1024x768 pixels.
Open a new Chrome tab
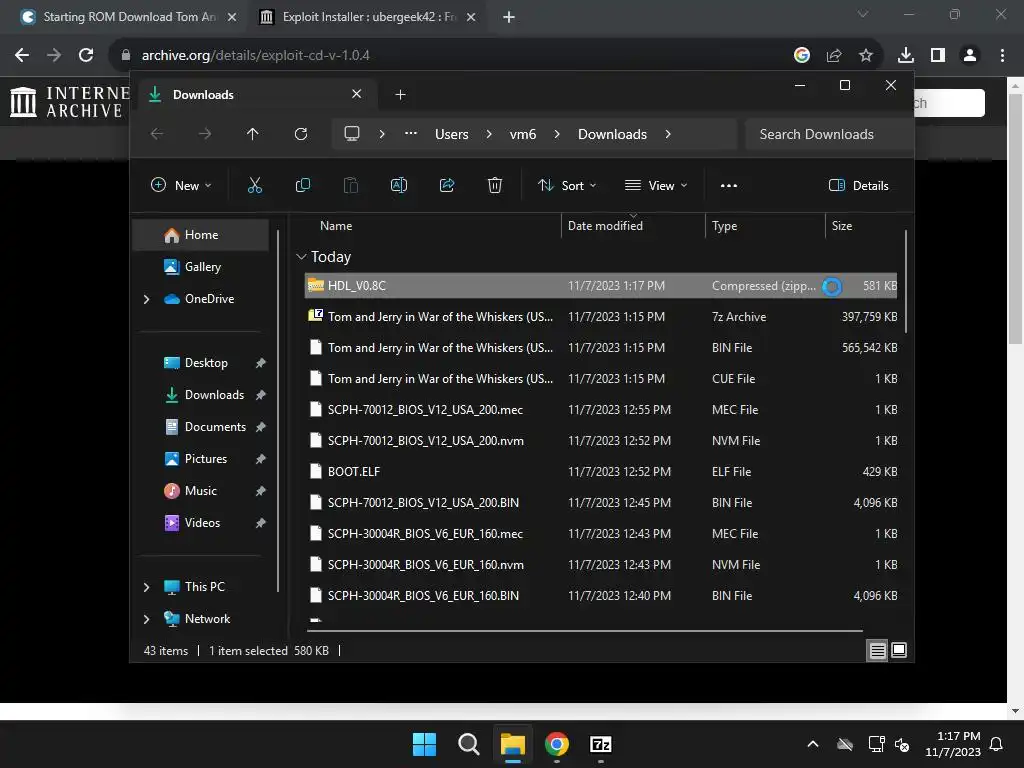tap(509, 17)
